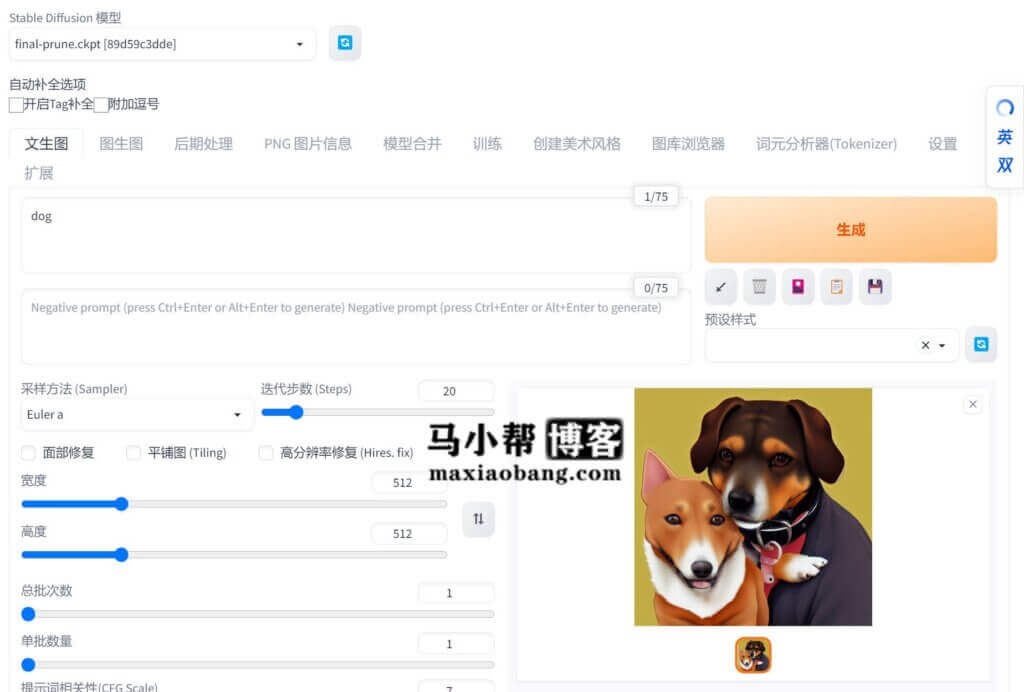The width and height of the screenshot is (1024, 692).
Task: Refresh 预设样式 list with the blue refresh icon
Action: (981, 344)
